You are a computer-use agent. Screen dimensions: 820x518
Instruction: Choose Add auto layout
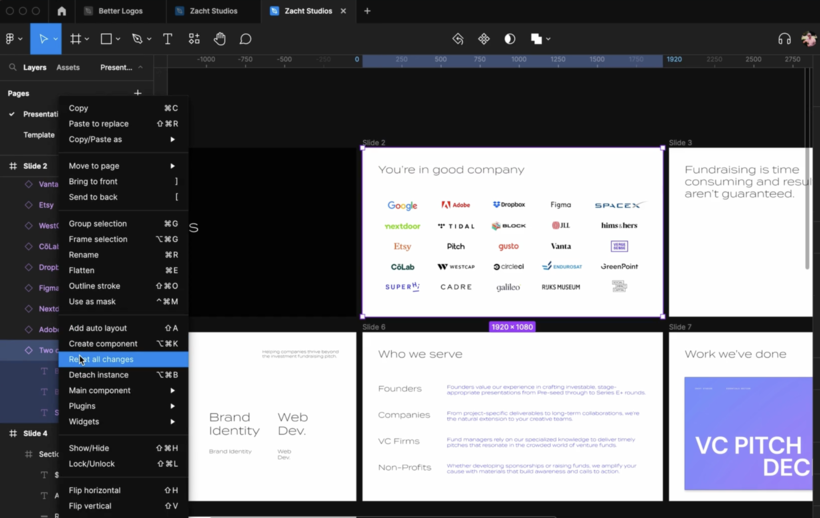[123, 328]
